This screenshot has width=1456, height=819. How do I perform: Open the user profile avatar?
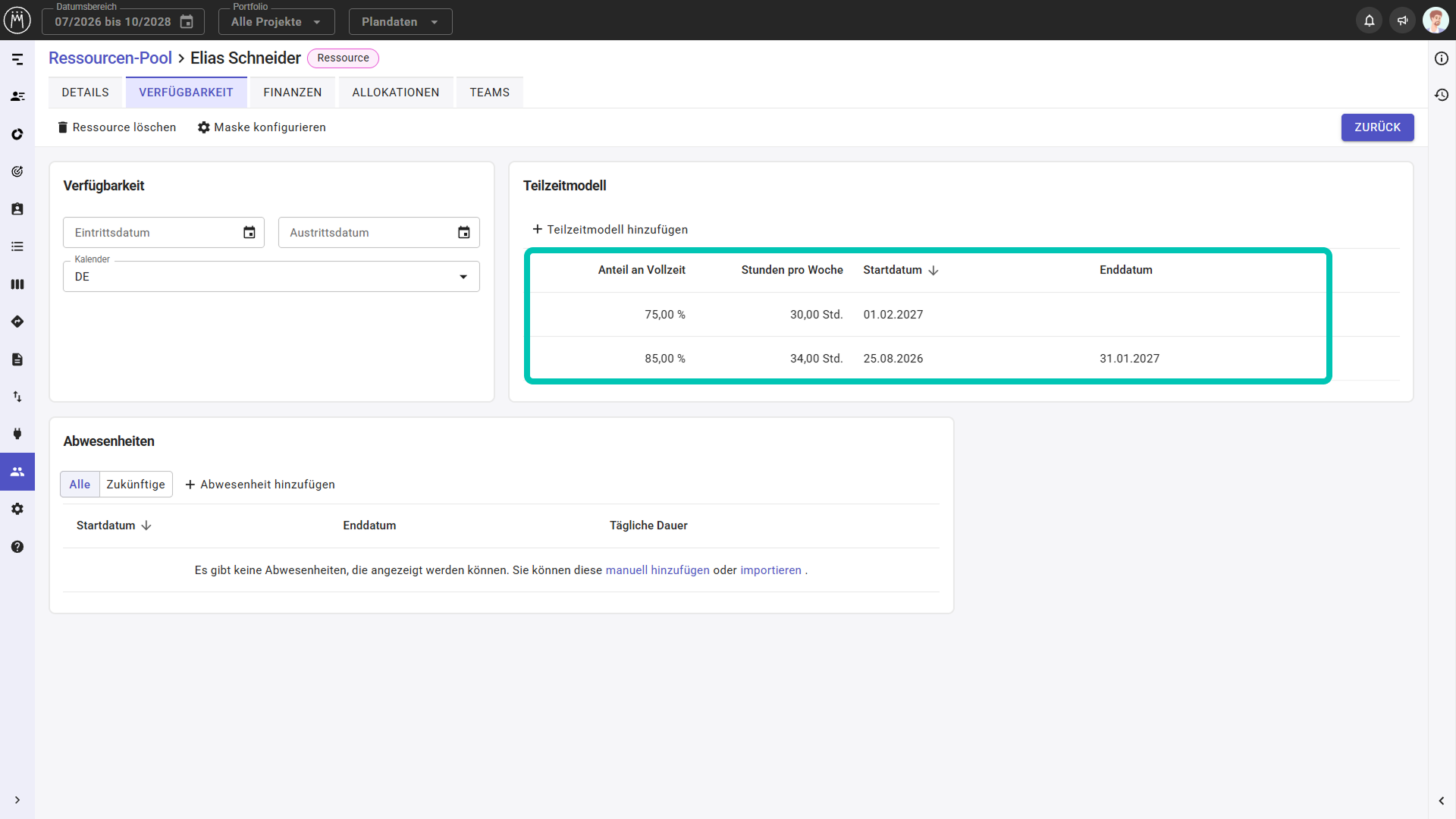click(x=1435, y=20)
